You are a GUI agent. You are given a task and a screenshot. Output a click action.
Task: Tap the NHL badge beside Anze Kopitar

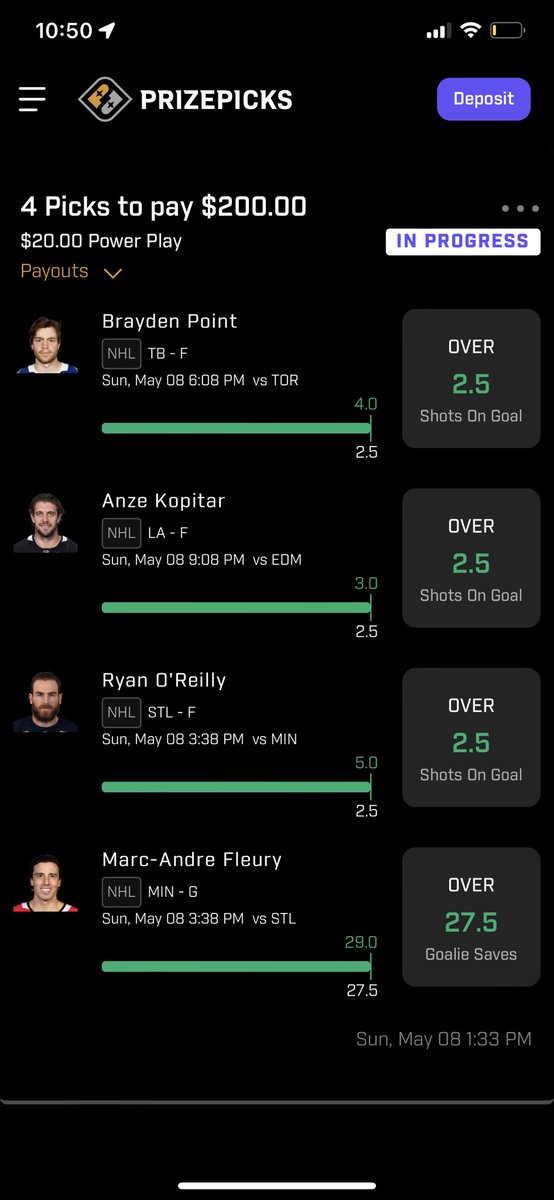tap(122, 533)
